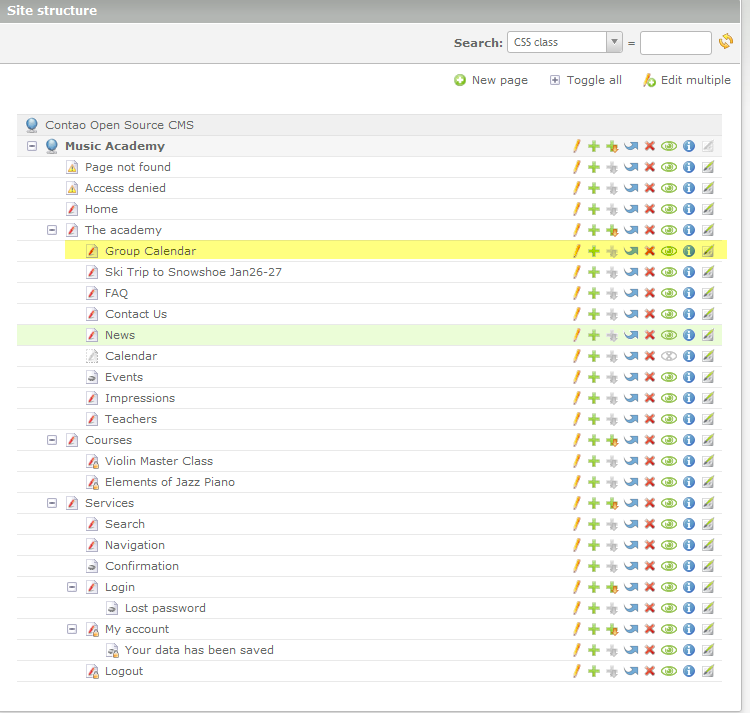The width and height of the screenshot is (750, 713).
Task: Collapse the Services tree node
Action: point(52,503)
